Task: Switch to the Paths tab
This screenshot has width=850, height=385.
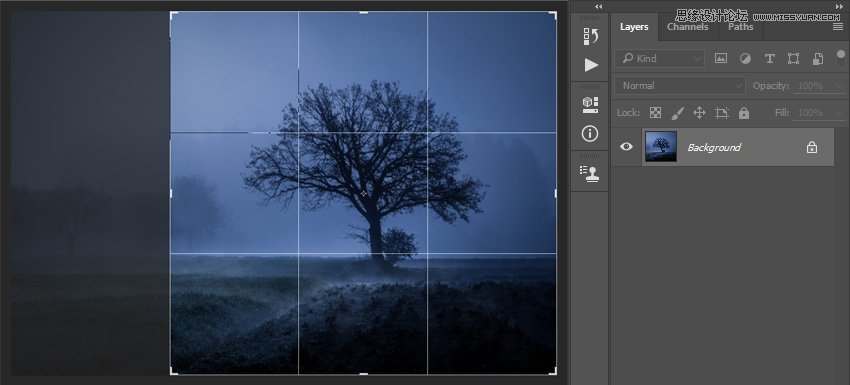Action: coord(740,27)
